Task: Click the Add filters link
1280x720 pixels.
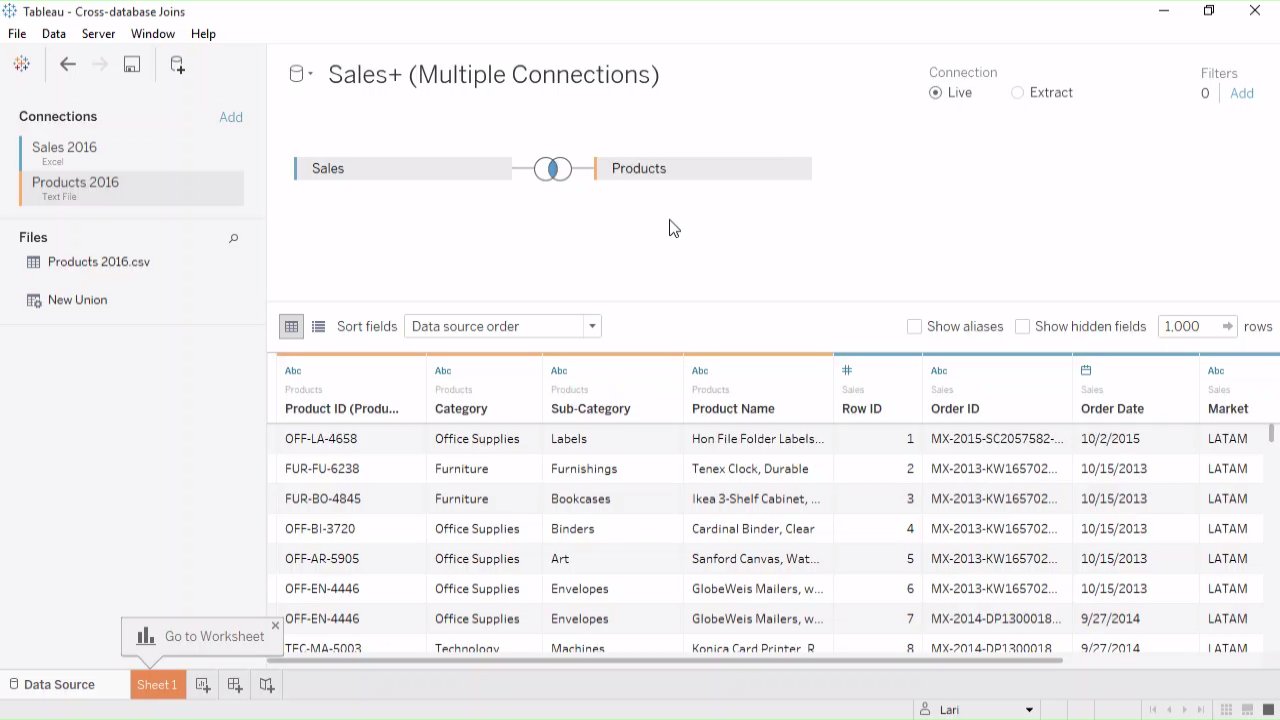Action: (1241, 93)
